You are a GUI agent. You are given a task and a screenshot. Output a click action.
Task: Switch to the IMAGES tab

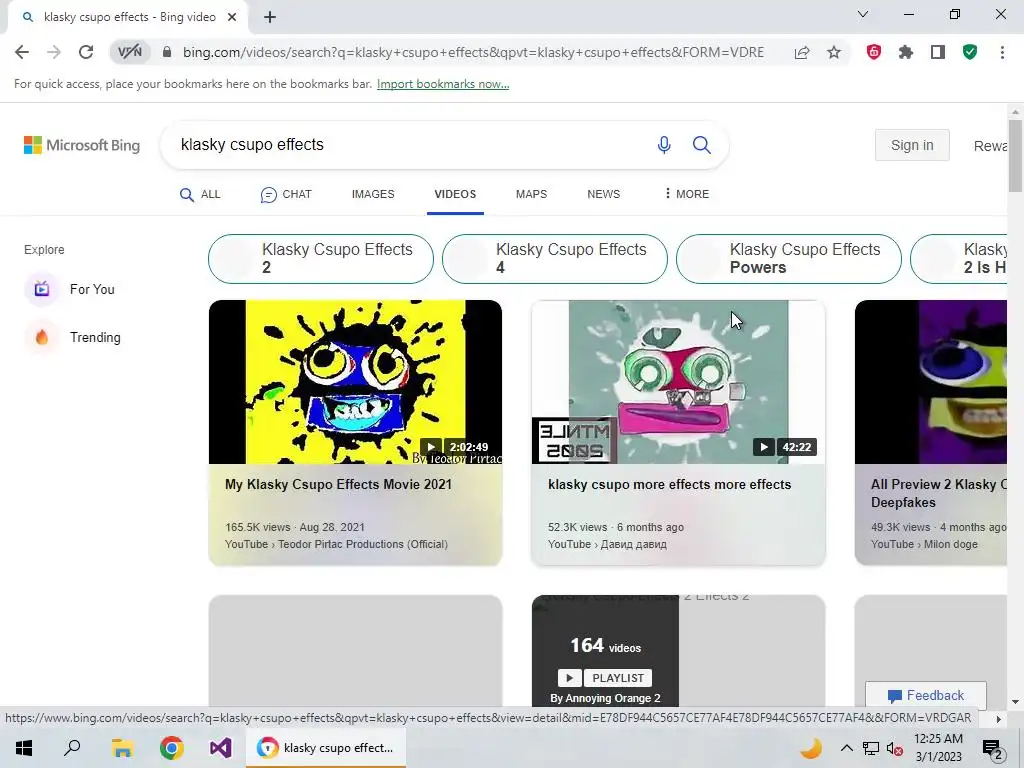pos(373,195)
